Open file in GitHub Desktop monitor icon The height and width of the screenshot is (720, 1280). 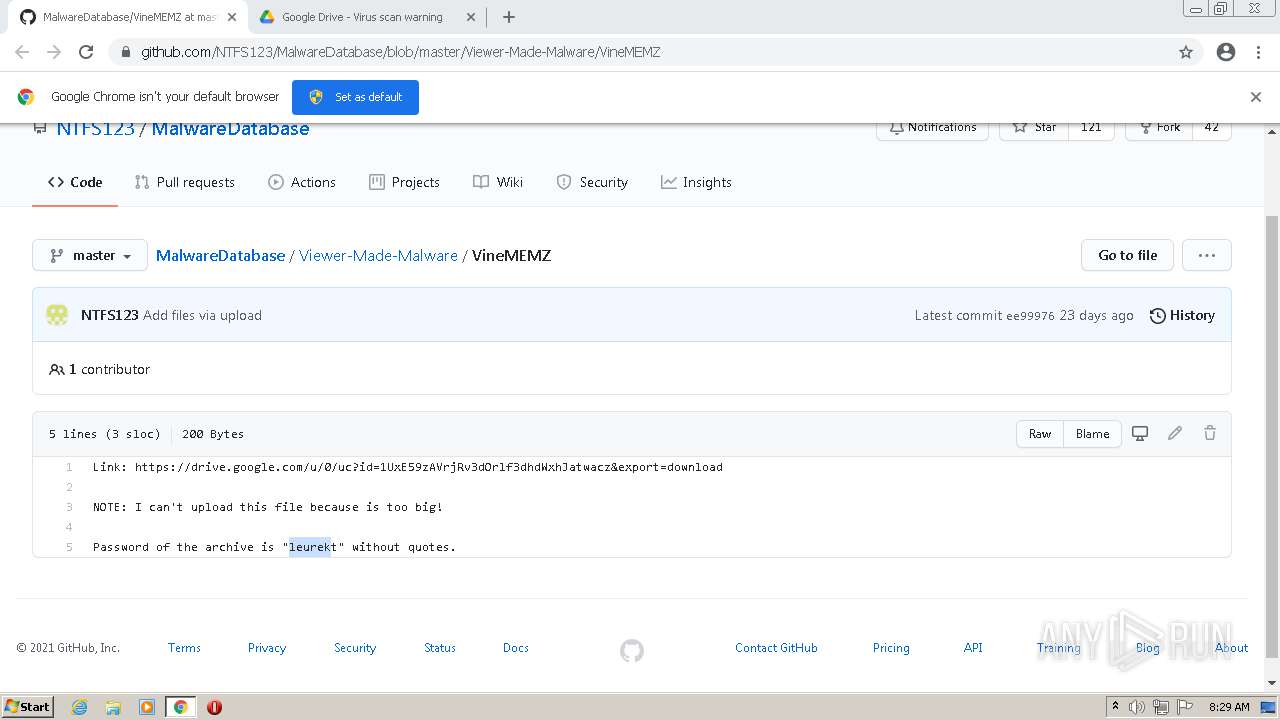click(1140, 433)
